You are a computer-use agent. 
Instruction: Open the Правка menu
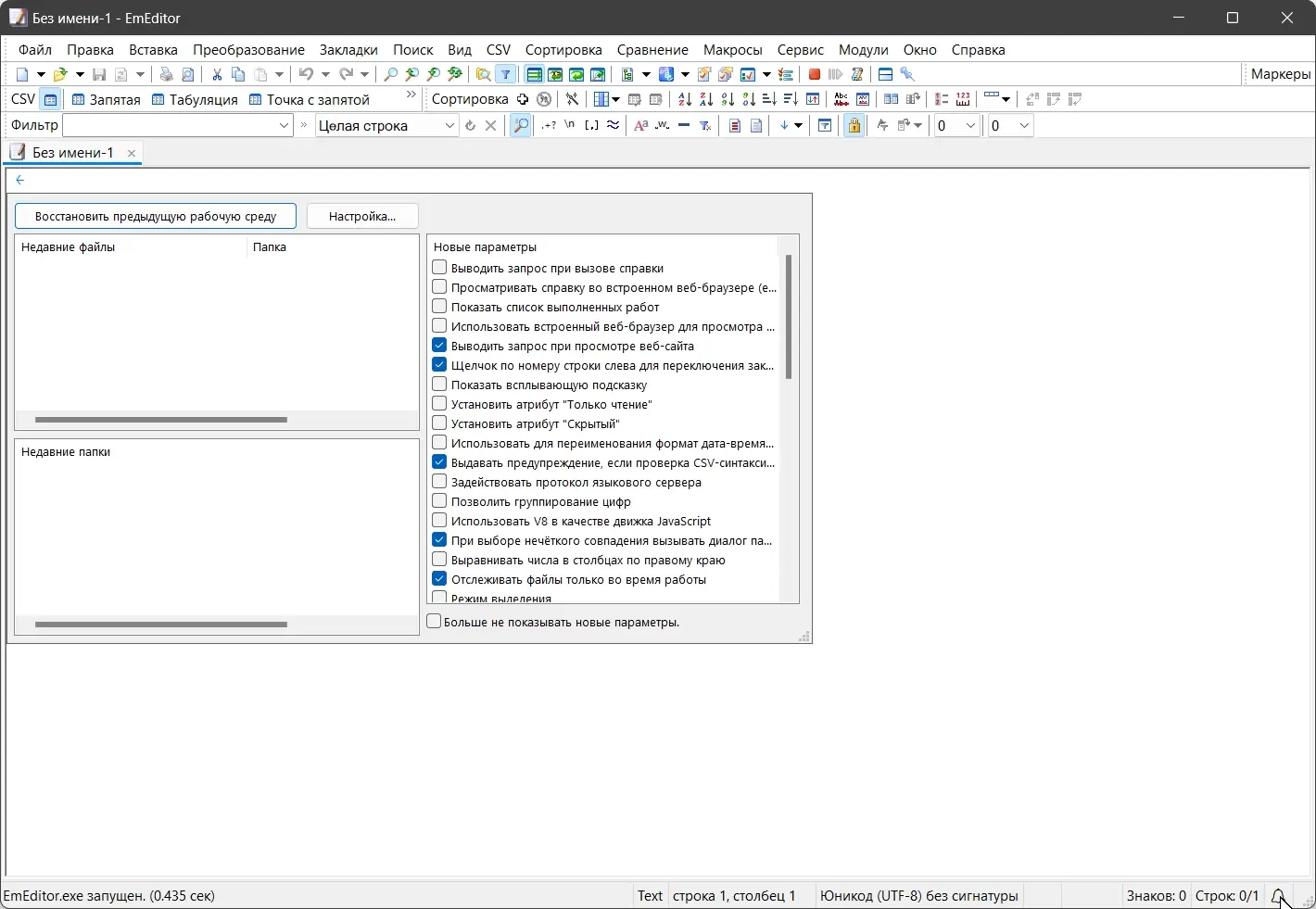tap(90, 50)
